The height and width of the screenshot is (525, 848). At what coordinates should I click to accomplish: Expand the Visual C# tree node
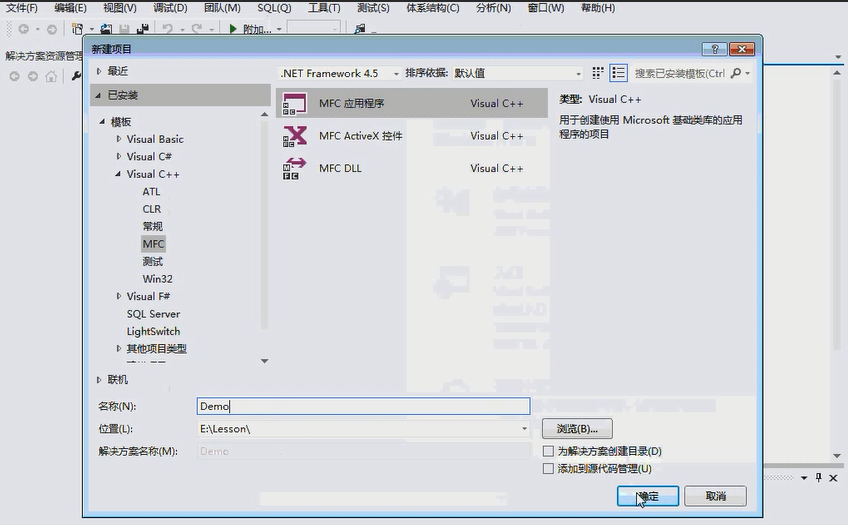pos(118,156)
